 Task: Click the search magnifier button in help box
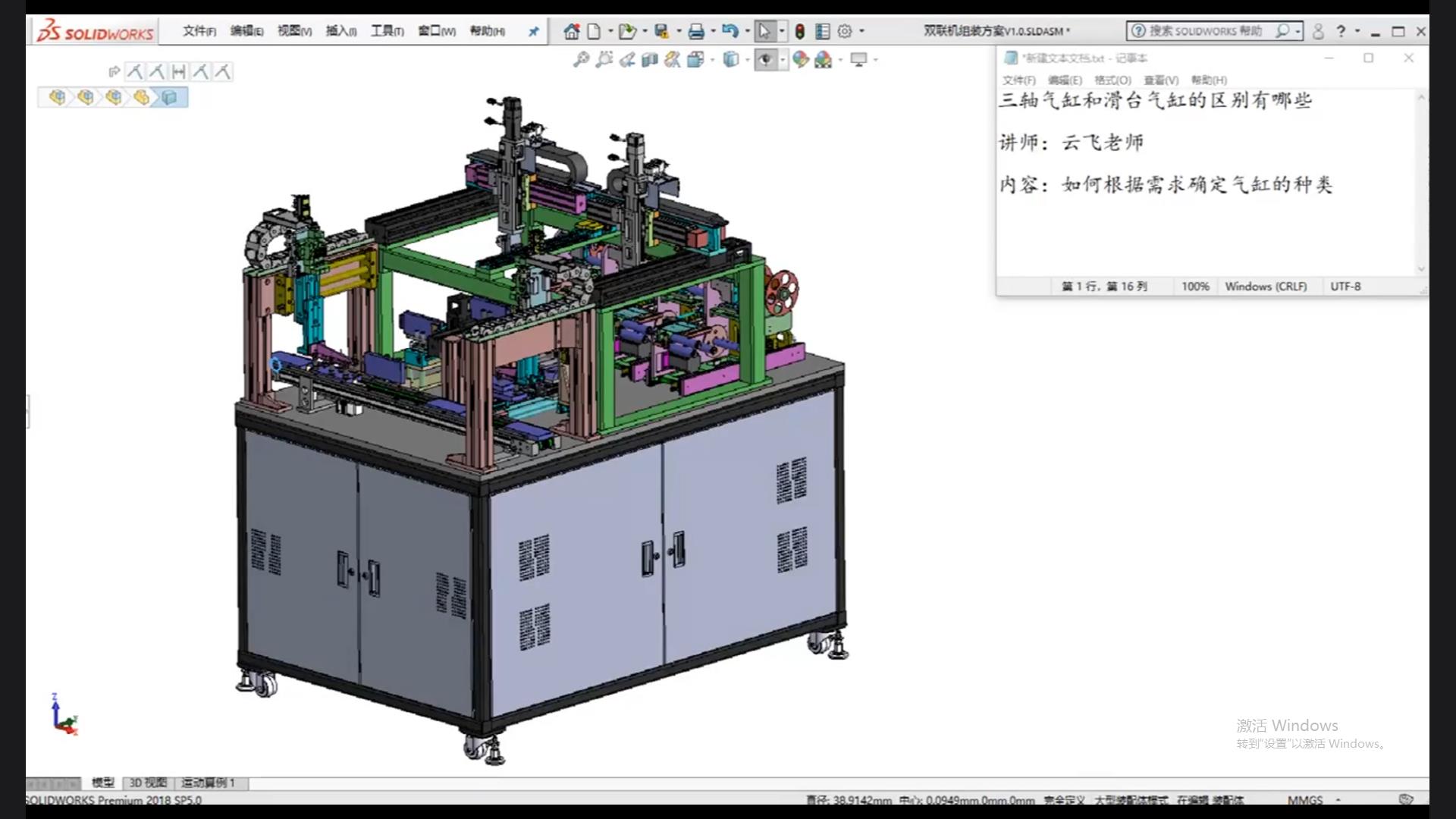[x=1282, y=31]
